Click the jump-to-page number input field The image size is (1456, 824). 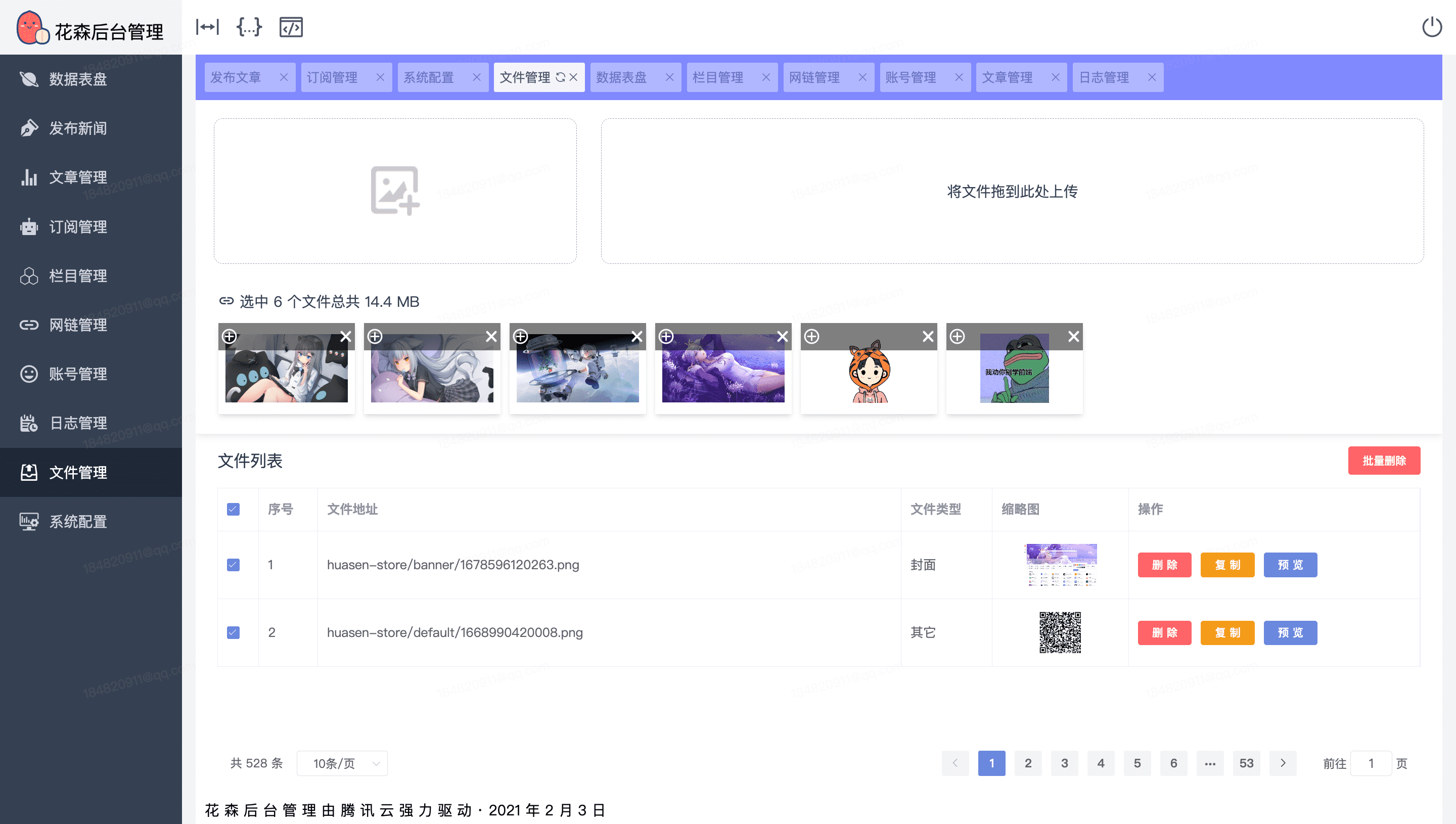coord(1370,763)
